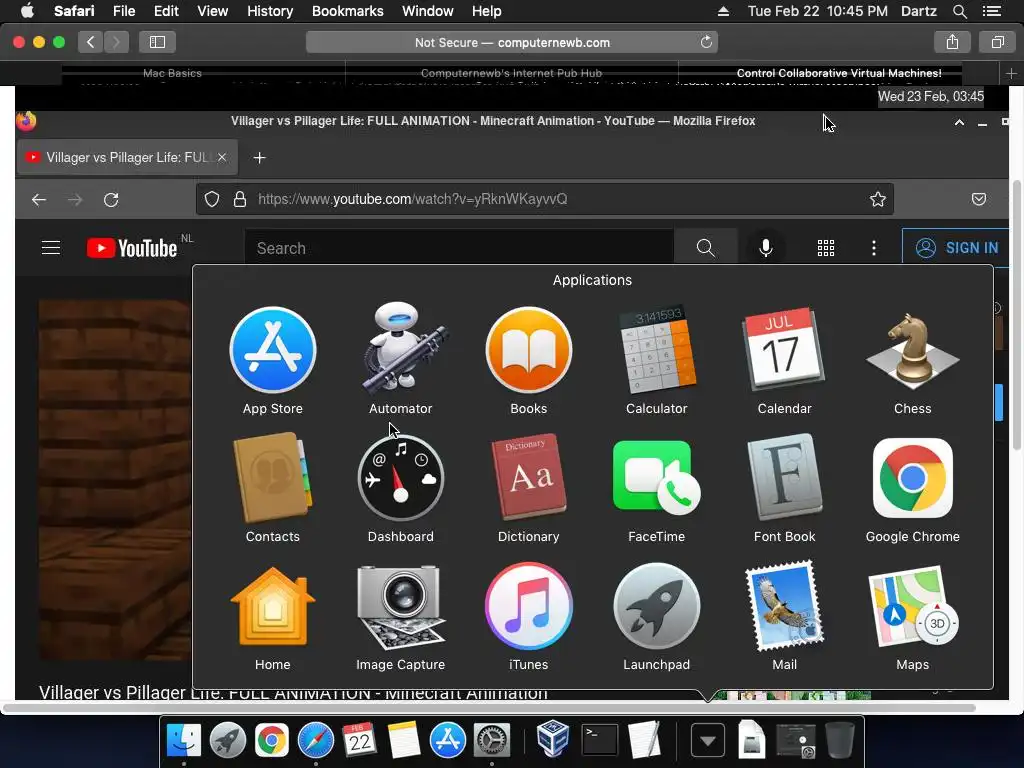
Task: Open VirtualBox cube icon in Dock
Action: [553, 739]
